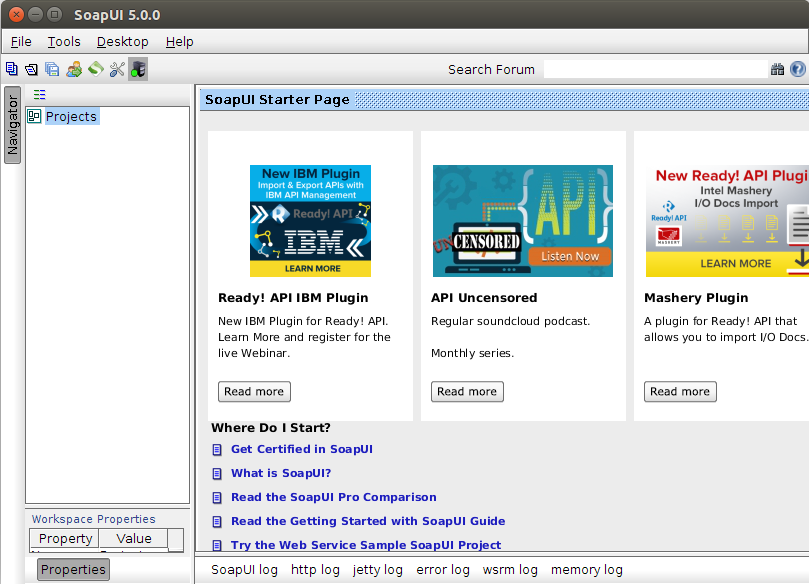Screen dimensions: 809x584
Task: Click the Save All Projects floppy icon
Action: coord(52,69)
